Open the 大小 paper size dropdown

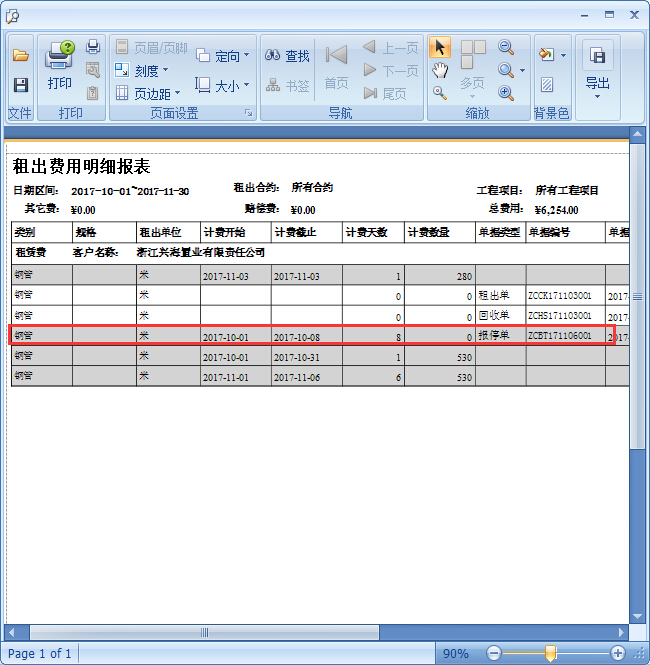(223, 86)
